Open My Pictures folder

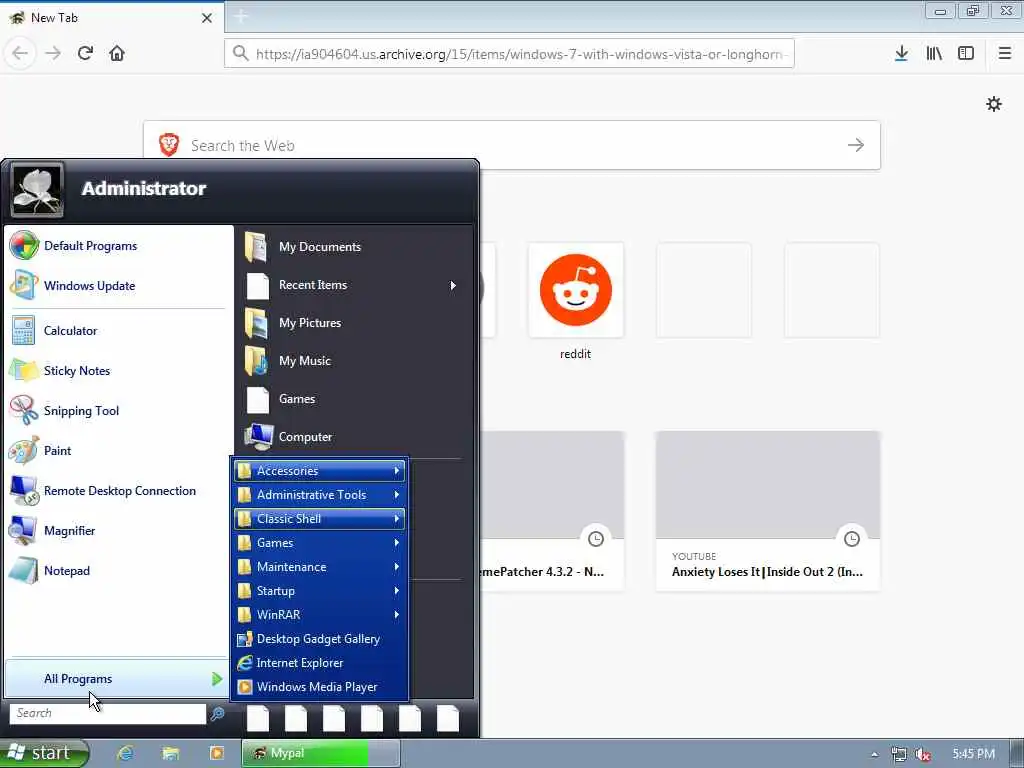[353, 323]
